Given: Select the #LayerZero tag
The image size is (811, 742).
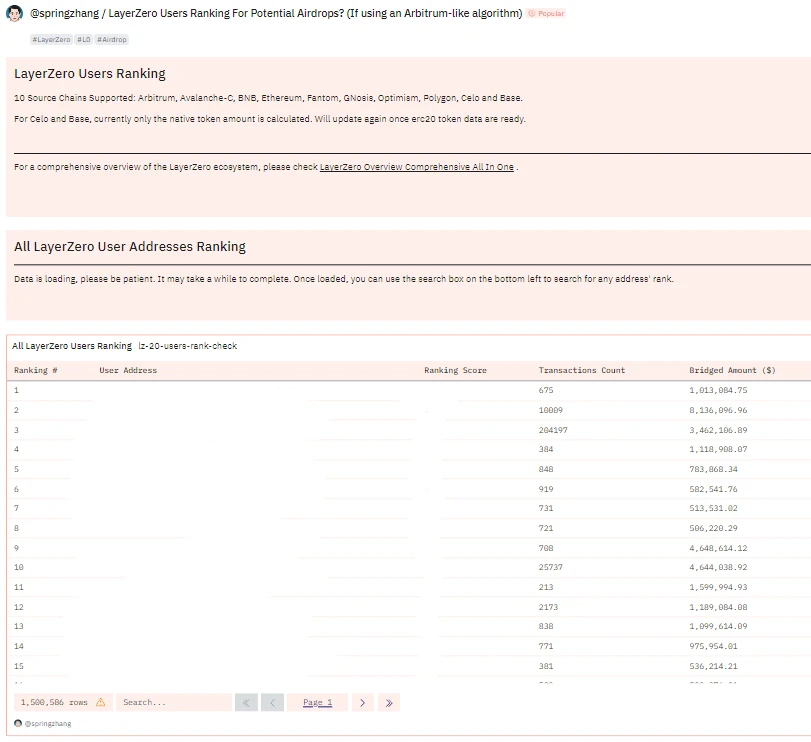Looking at the screenshot, I should [50, 39].
